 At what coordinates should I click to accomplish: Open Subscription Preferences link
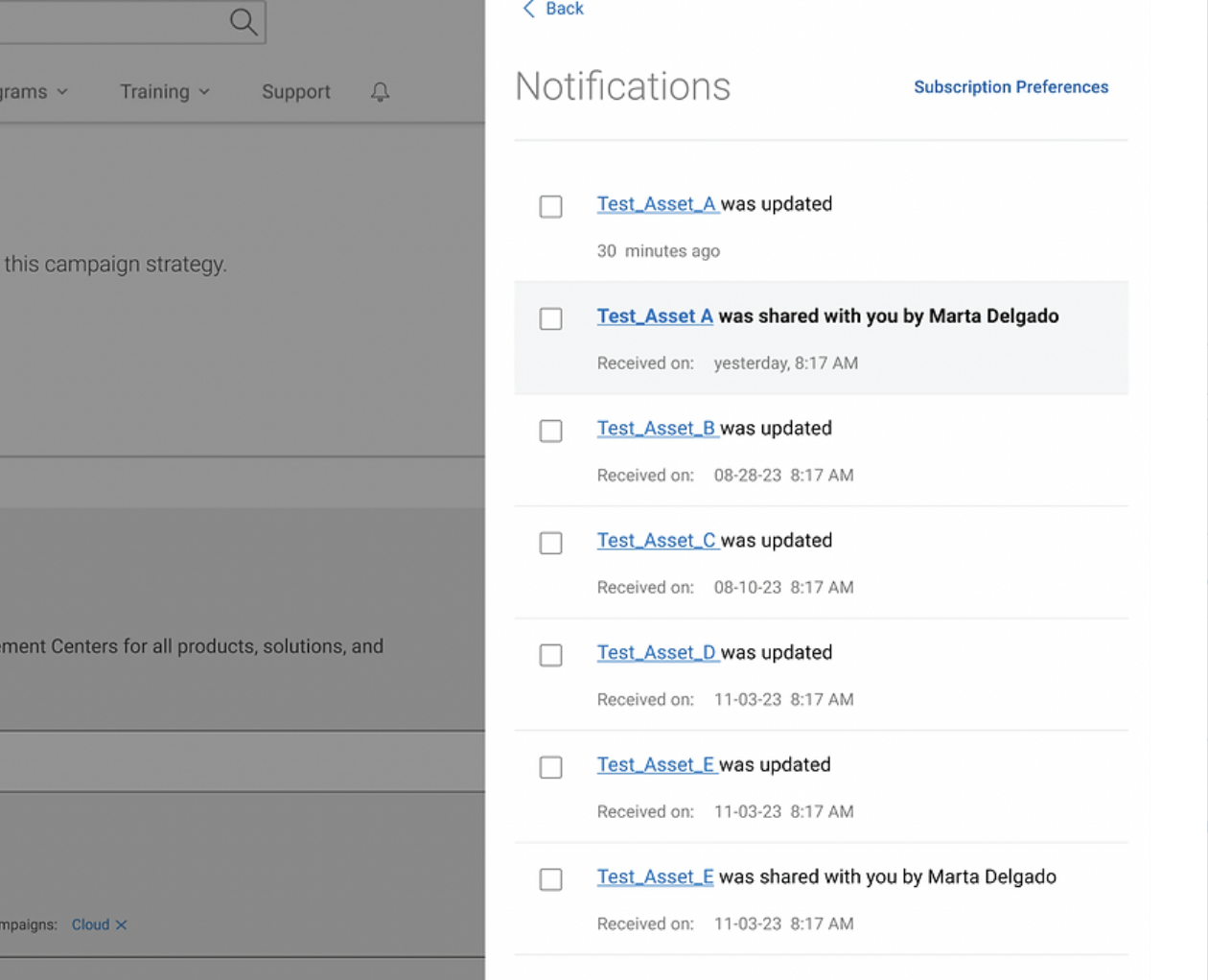[1011, 87]
